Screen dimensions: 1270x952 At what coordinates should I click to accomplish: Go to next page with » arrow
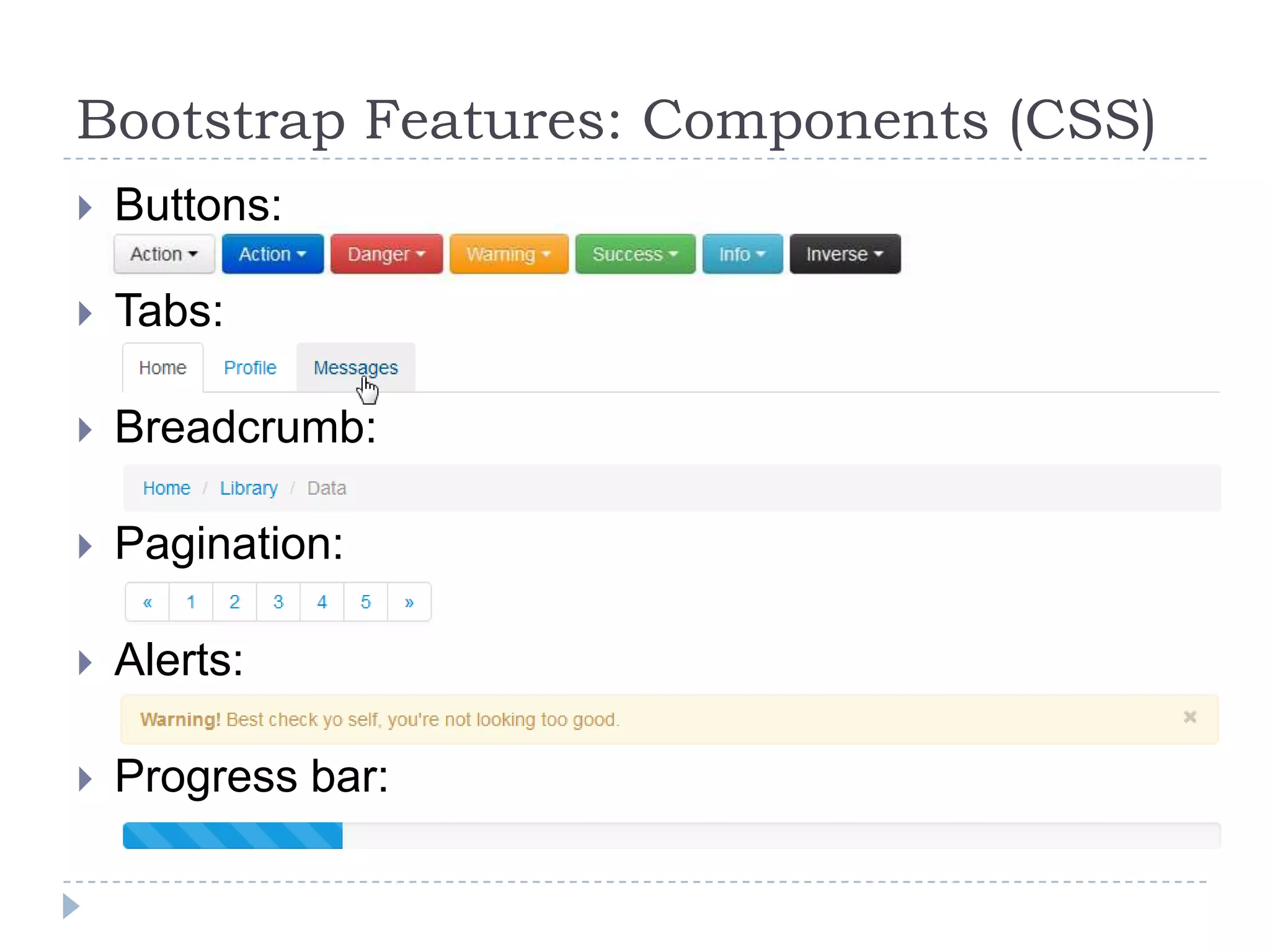click(x=409, y=602)
